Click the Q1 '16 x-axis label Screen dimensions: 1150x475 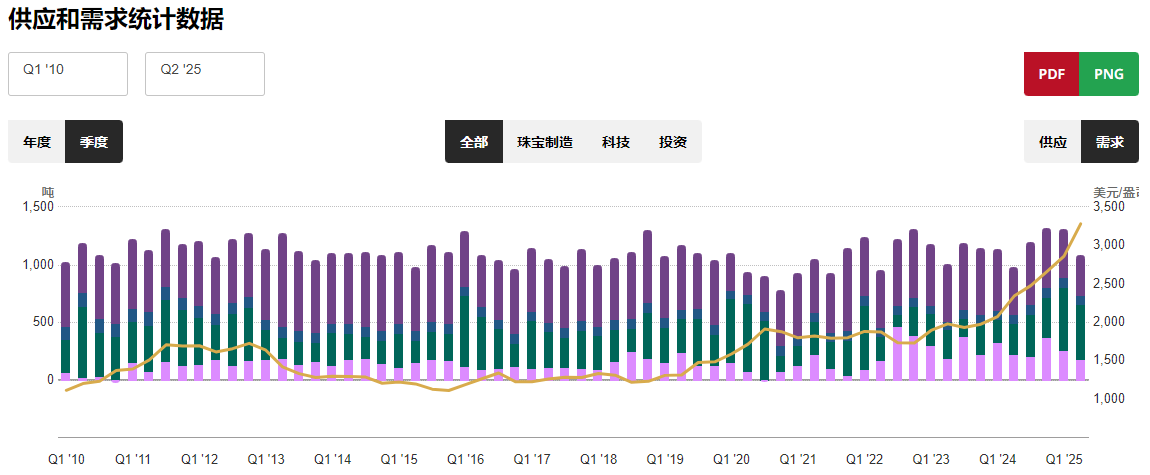(x=465, y=459)
